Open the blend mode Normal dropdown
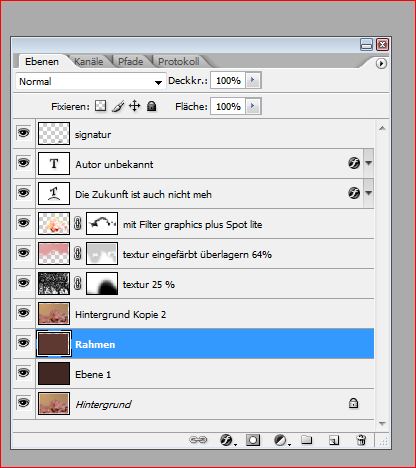This screenshot has width=416, height=468. pos(91,81)
